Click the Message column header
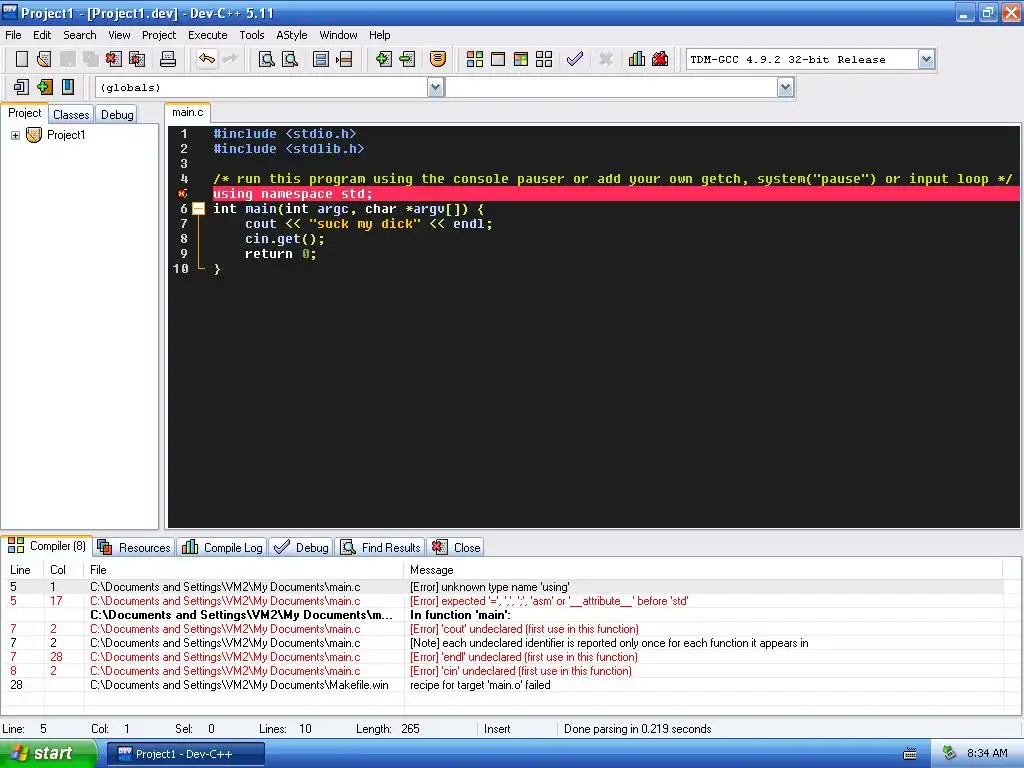 click(703, 570)
